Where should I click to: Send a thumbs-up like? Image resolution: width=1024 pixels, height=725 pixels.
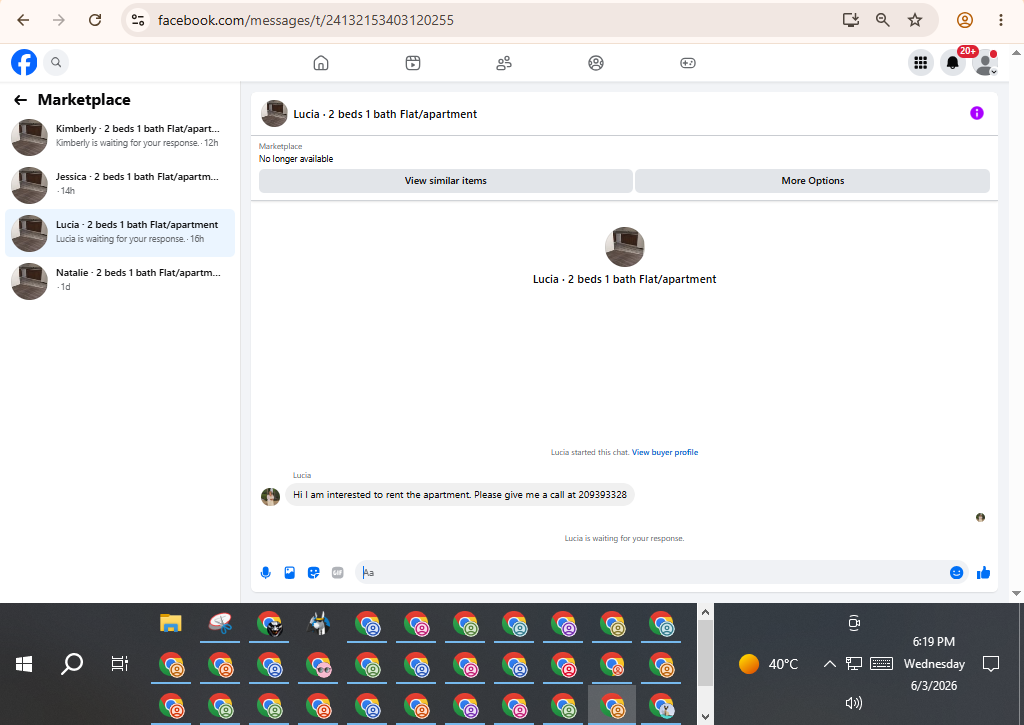click(x=984, y=573)
